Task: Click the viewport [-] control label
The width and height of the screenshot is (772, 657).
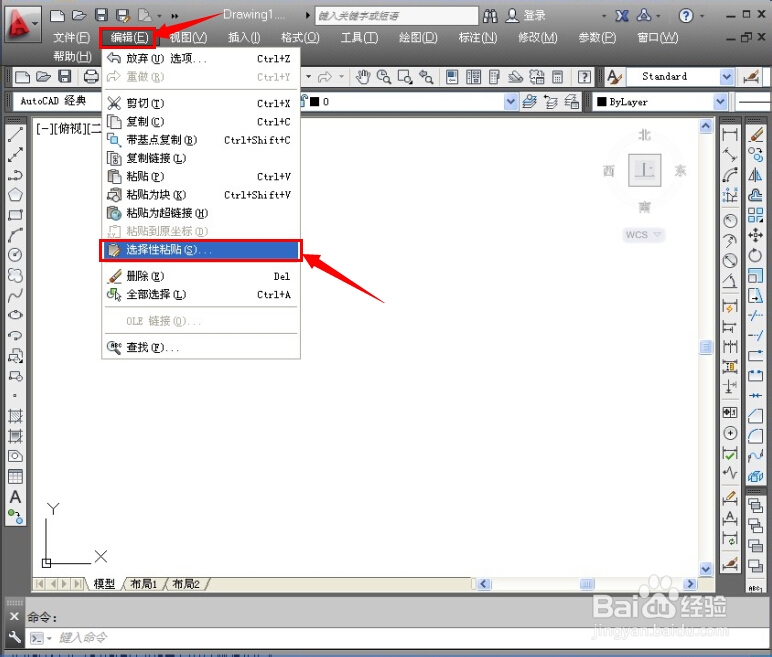Action: 44,130
